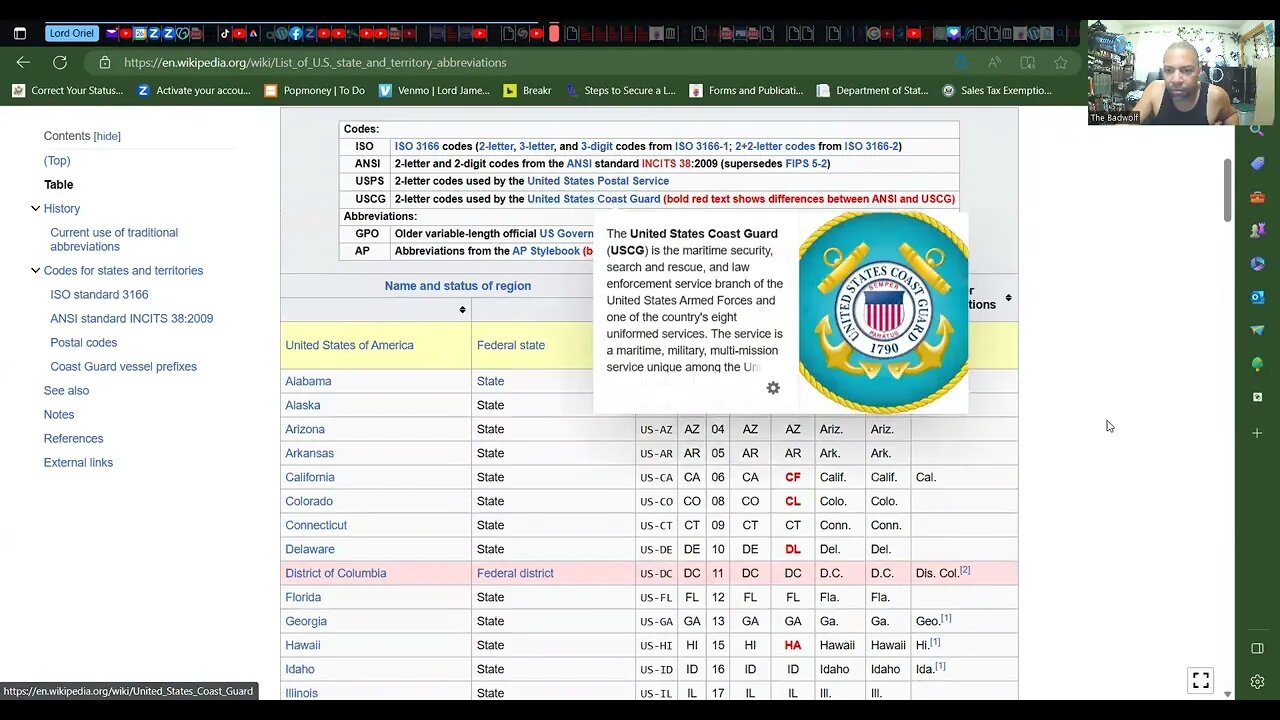Screen dimensions: 1280x720
Task: Open the 'Steps to Secure a L...' bookmark
Action: click(x=620, y=90)
